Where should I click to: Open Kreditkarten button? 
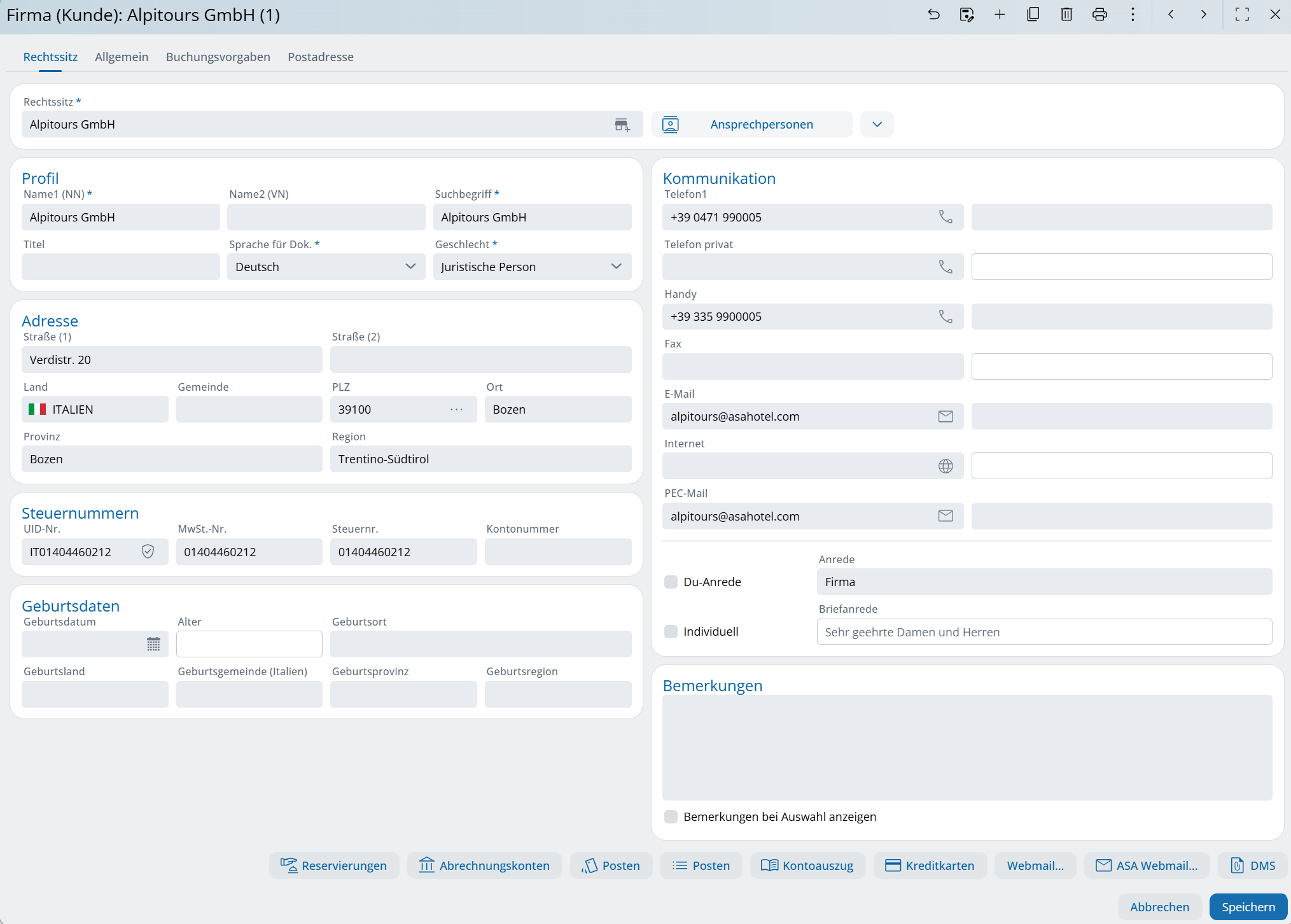pyautogui.click(x=930, y=865)
